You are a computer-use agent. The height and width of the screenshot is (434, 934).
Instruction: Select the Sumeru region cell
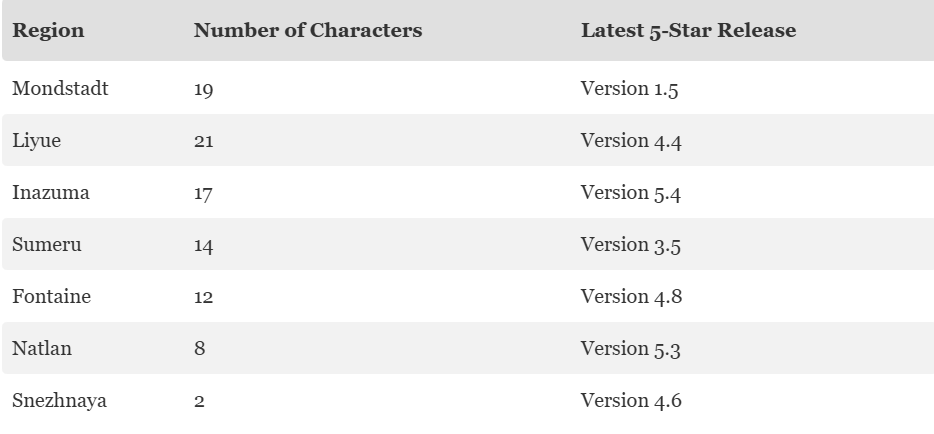46,245
